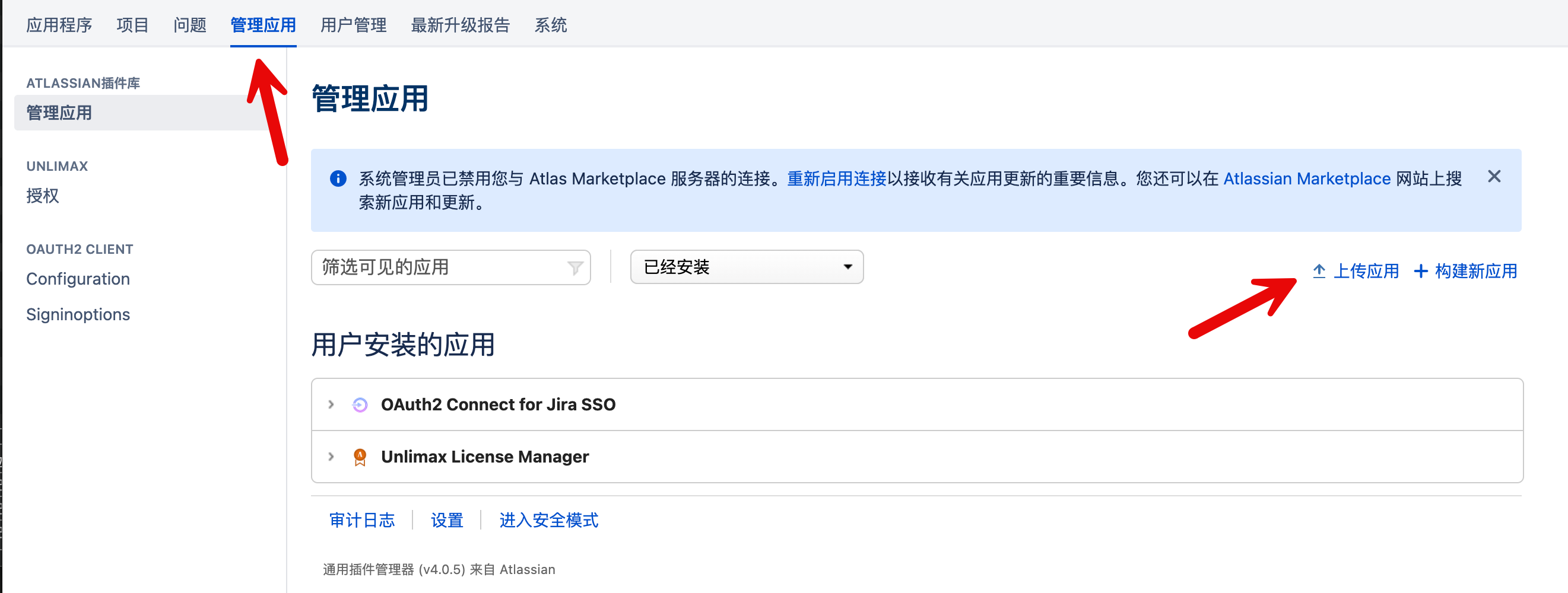Screen dimensions: 1568x593
Task: Click the plus icon for 构建新应用
Action: point(1420,270)
